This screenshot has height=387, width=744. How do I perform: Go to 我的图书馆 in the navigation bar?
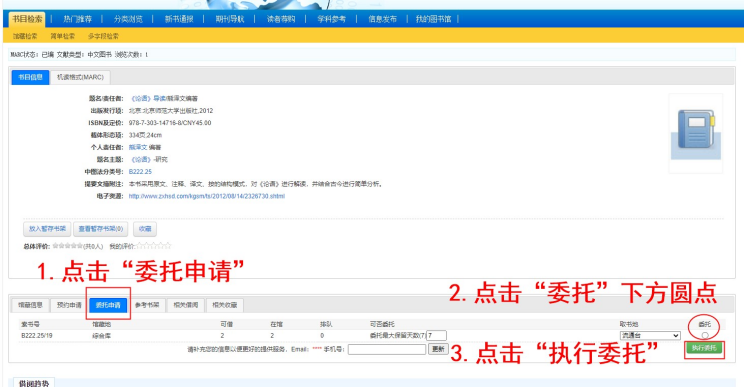click(x=433, y=19)
